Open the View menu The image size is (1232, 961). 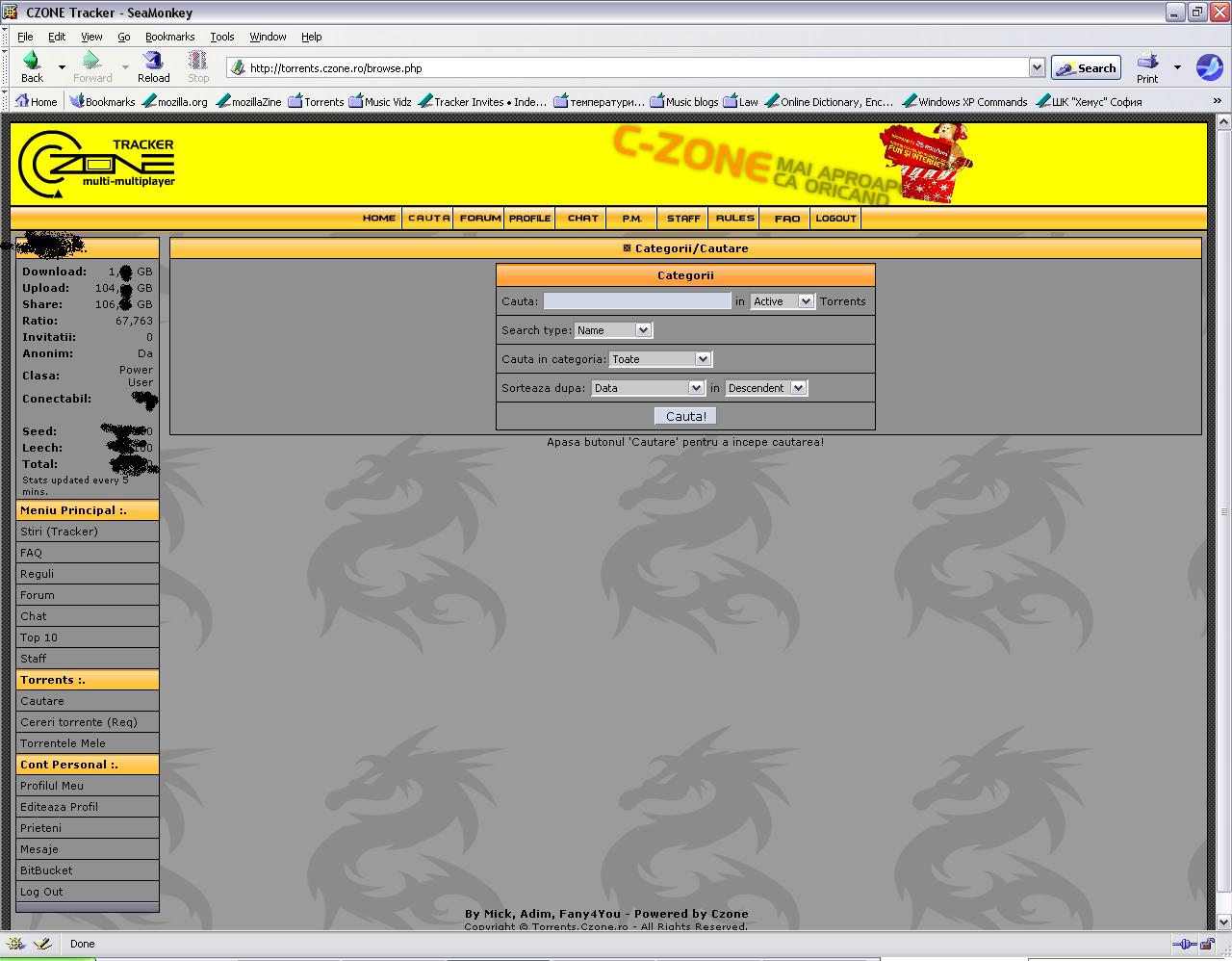point(91,37)
